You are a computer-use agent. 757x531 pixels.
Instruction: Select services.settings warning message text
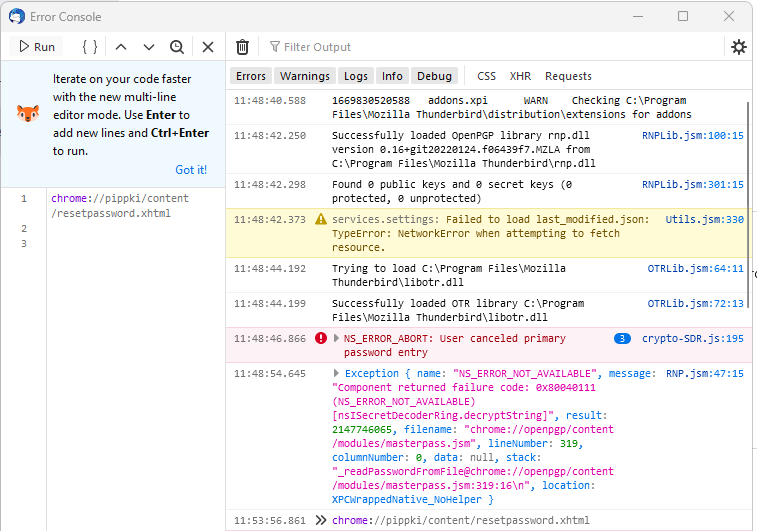(x=490, y=233)
